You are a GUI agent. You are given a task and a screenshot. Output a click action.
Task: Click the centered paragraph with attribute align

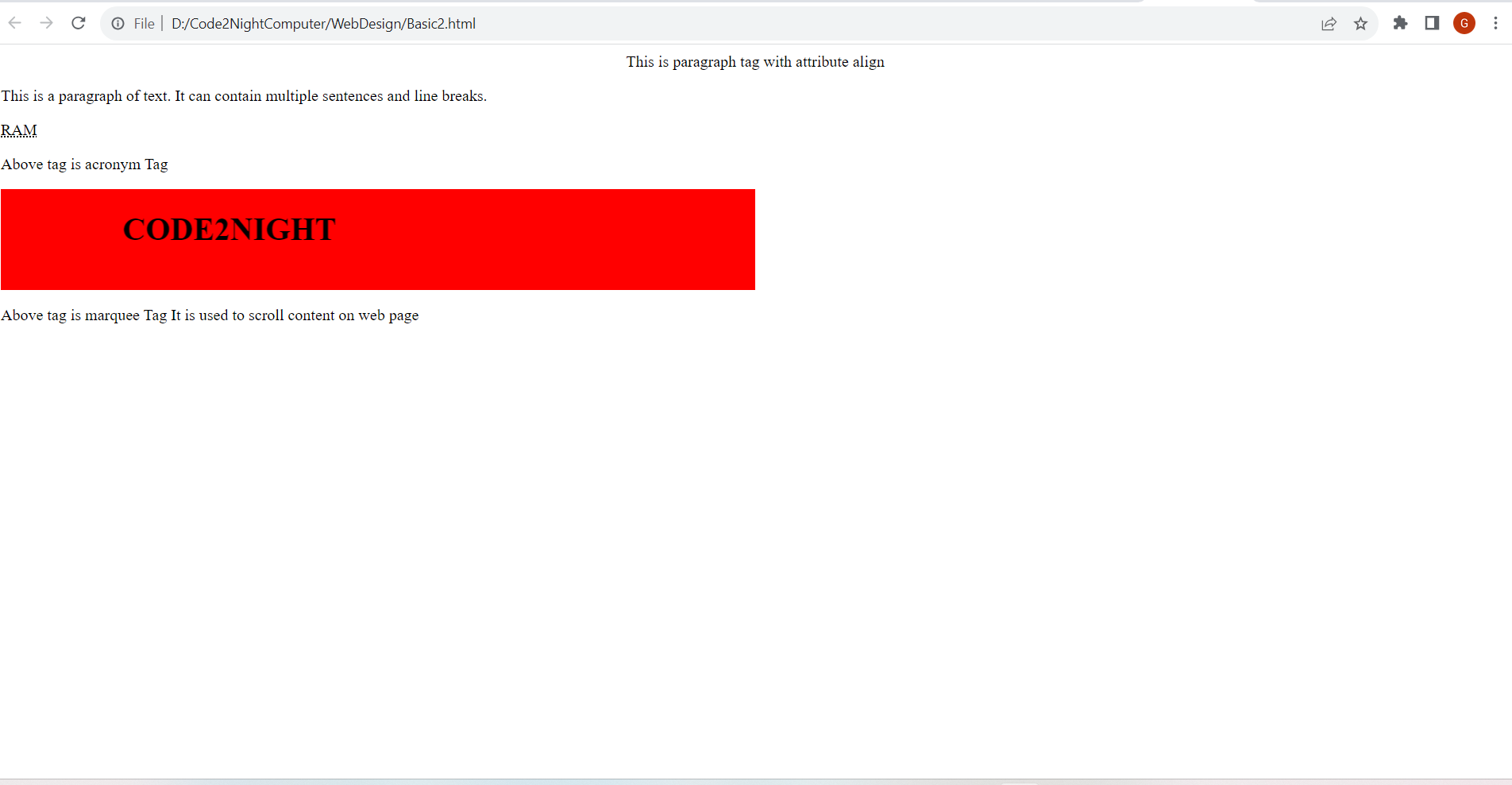[755, 62]
